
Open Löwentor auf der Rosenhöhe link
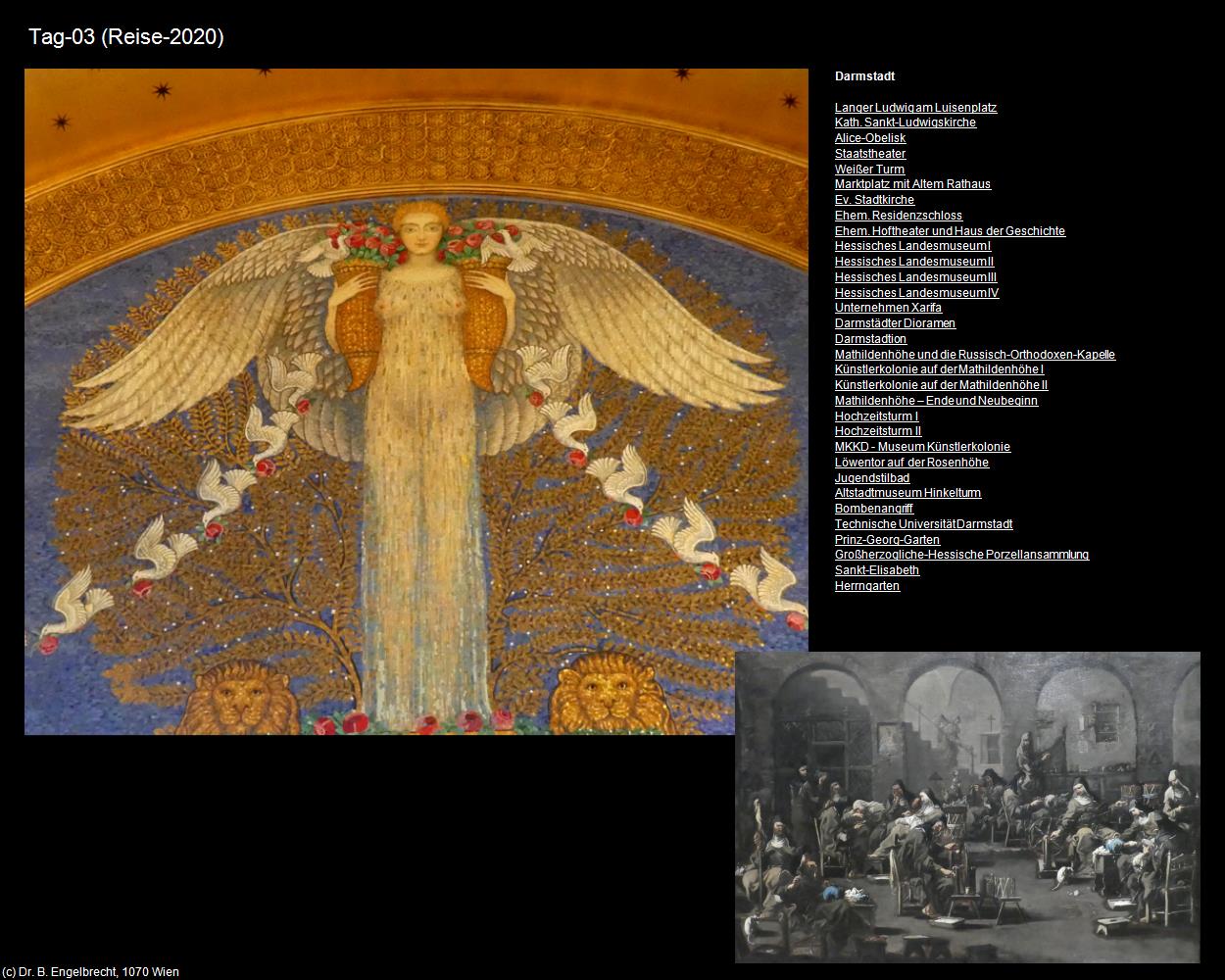(x=912, y=463)
